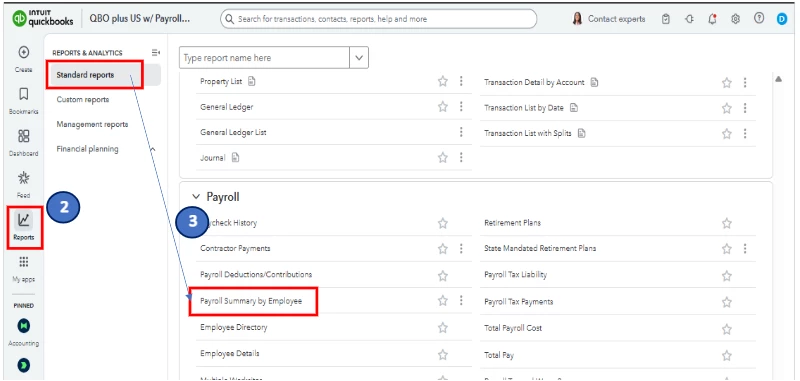Screen dimensions: 800x381
Task: Click the QuickBooks logo
Action: (43, 18)
